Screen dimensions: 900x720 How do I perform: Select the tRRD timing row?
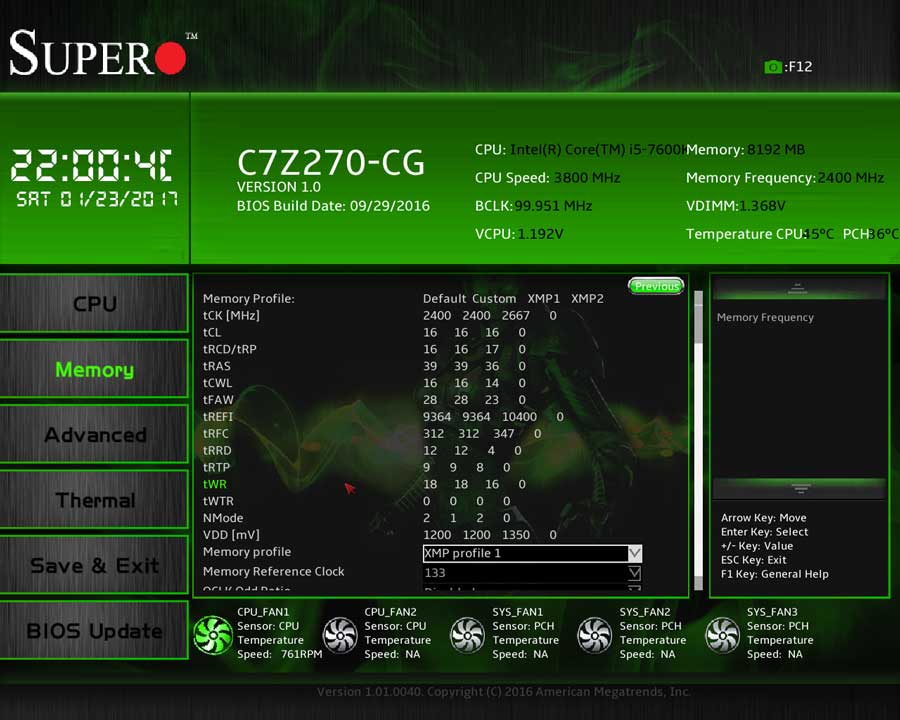(362, 450)
